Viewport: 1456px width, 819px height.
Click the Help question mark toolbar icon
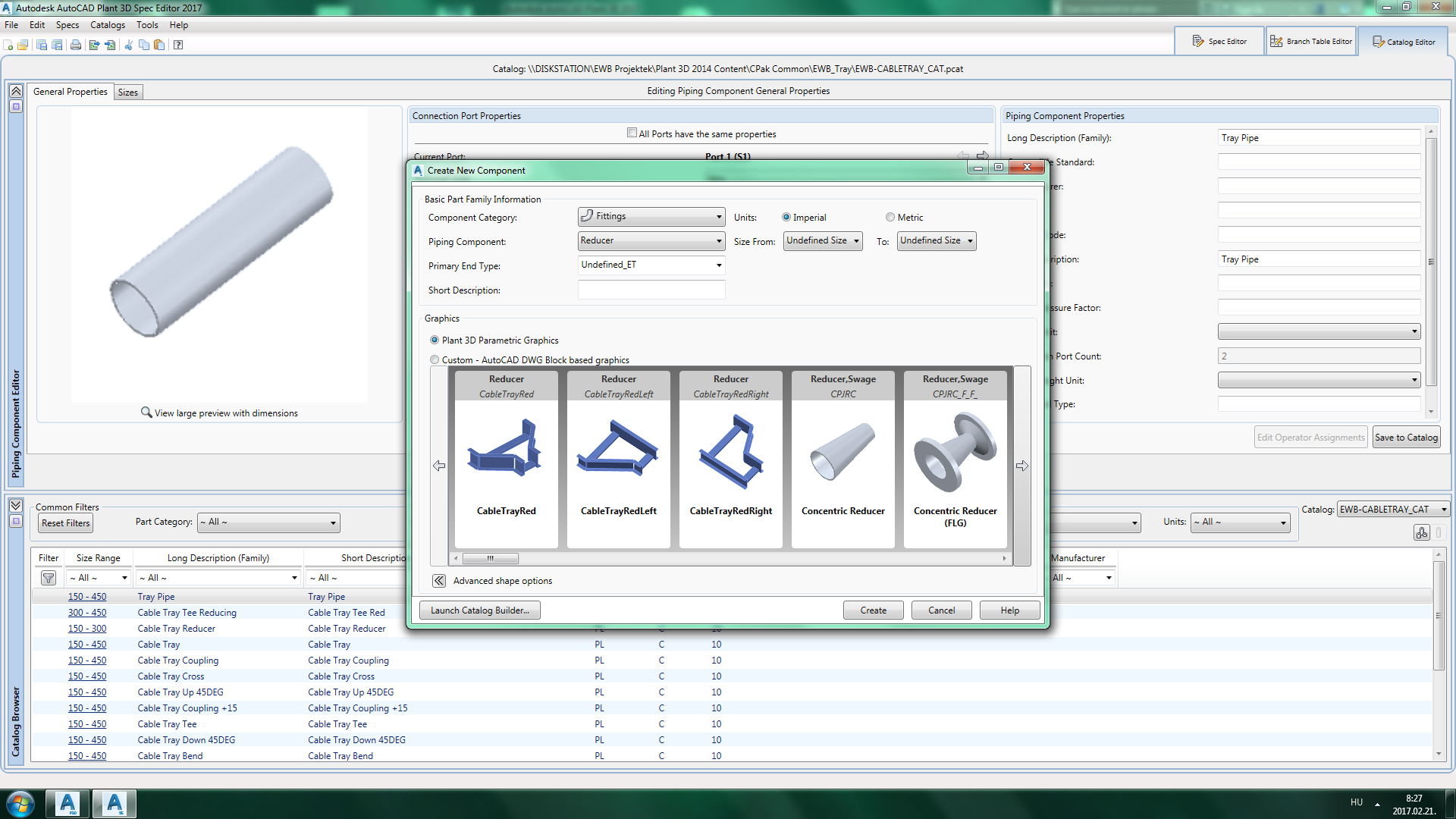click(x=178, y=45)
